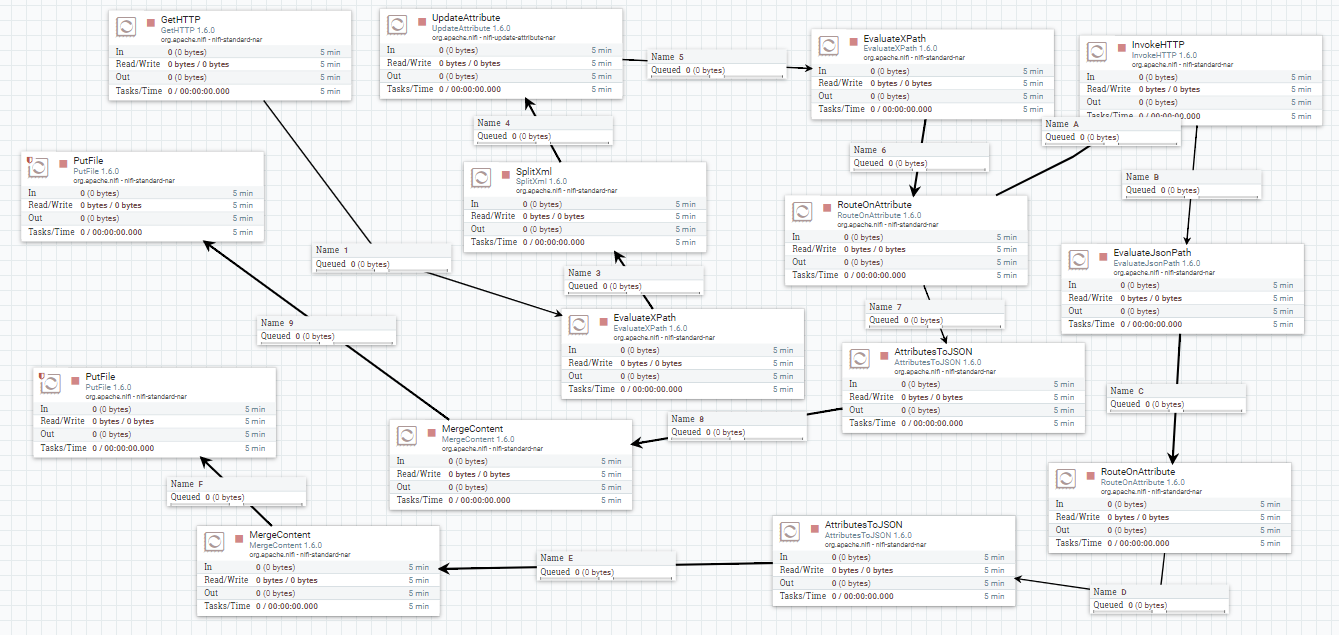
Task: Select the EvaluateJsonPath processor icon
Action: [1079, 259]
